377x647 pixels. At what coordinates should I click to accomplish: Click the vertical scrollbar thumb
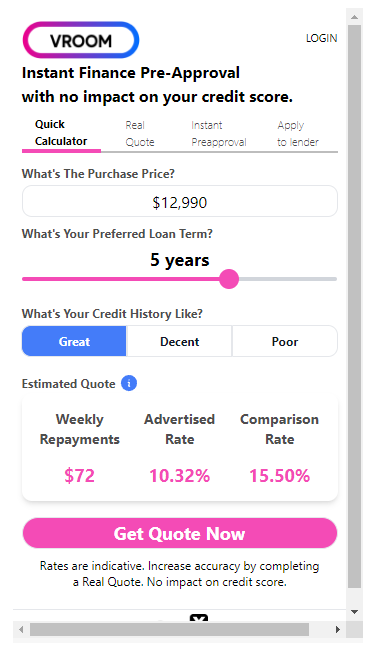pos(354,306)
